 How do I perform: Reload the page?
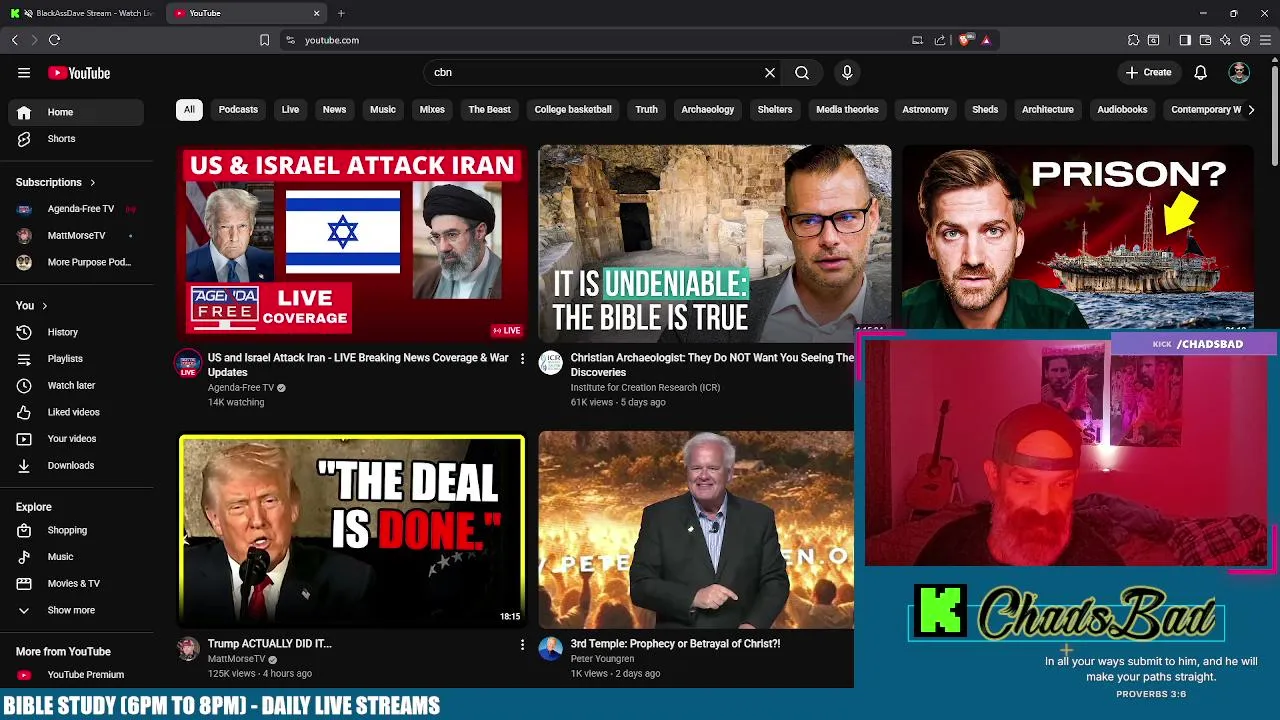(x=54, y=40)
